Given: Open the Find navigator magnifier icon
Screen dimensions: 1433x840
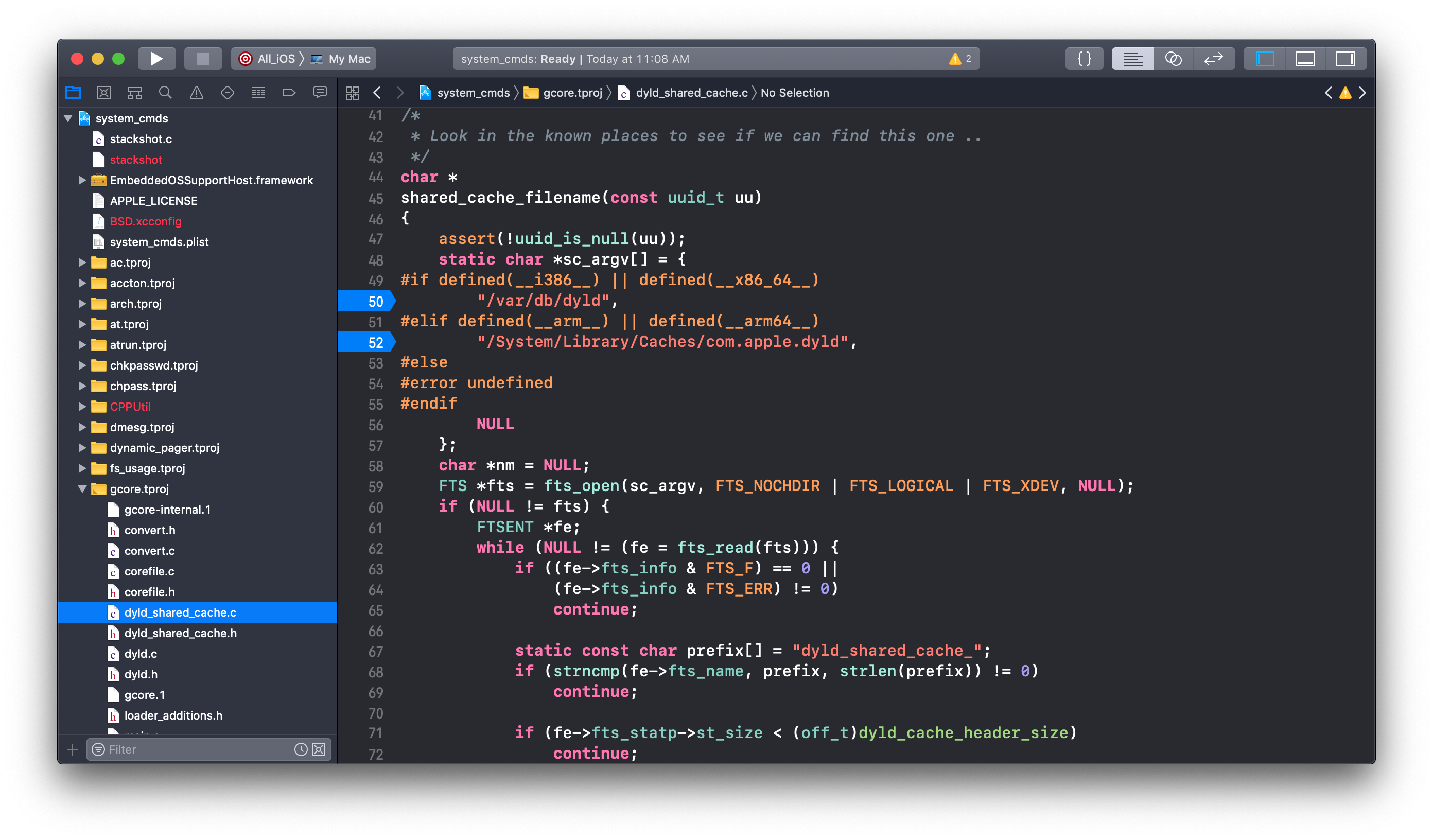Looking at the screenshot, I should coord(165,93).
